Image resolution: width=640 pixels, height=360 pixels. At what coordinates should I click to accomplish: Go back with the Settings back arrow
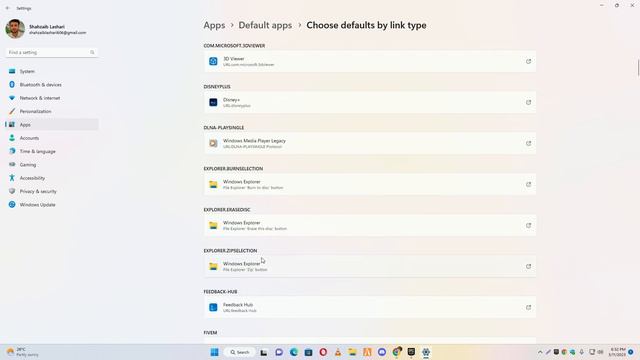click(x=7, y=8)
